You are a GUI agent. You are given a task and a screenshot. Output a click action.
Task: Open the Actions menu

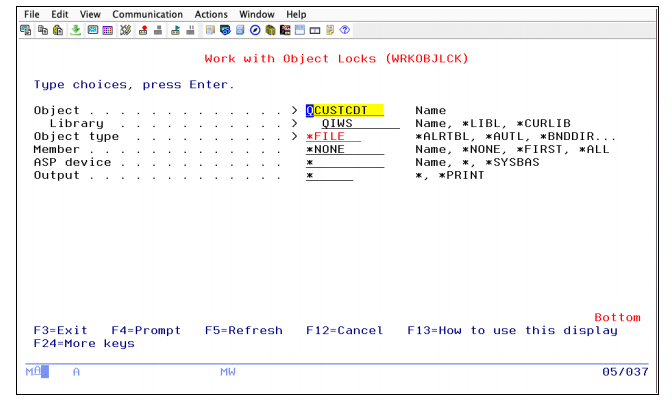click(x=211, y=15)
